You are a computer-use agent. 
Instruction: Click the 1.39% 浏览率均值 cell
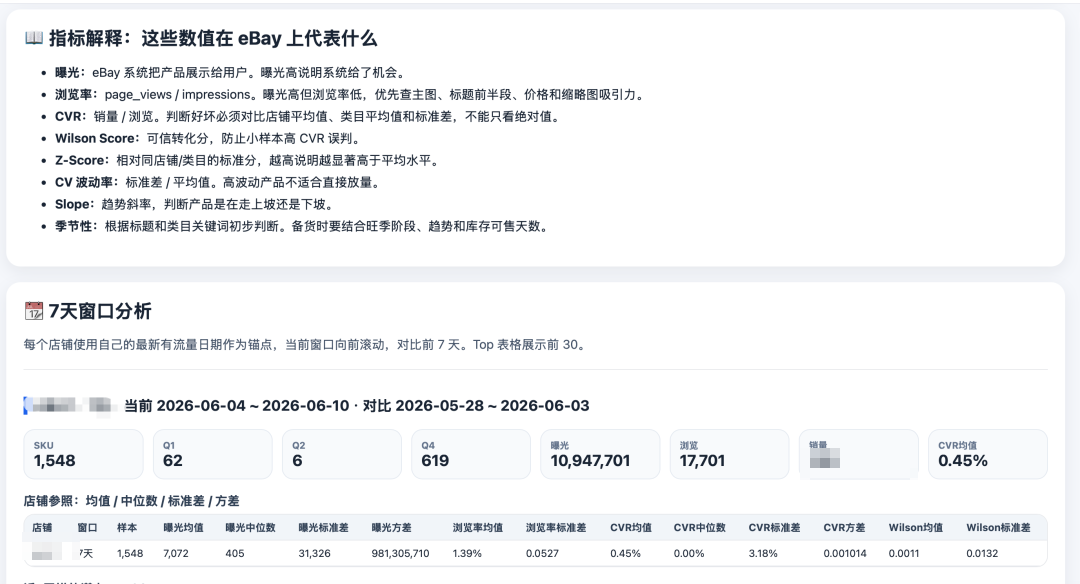467,553
